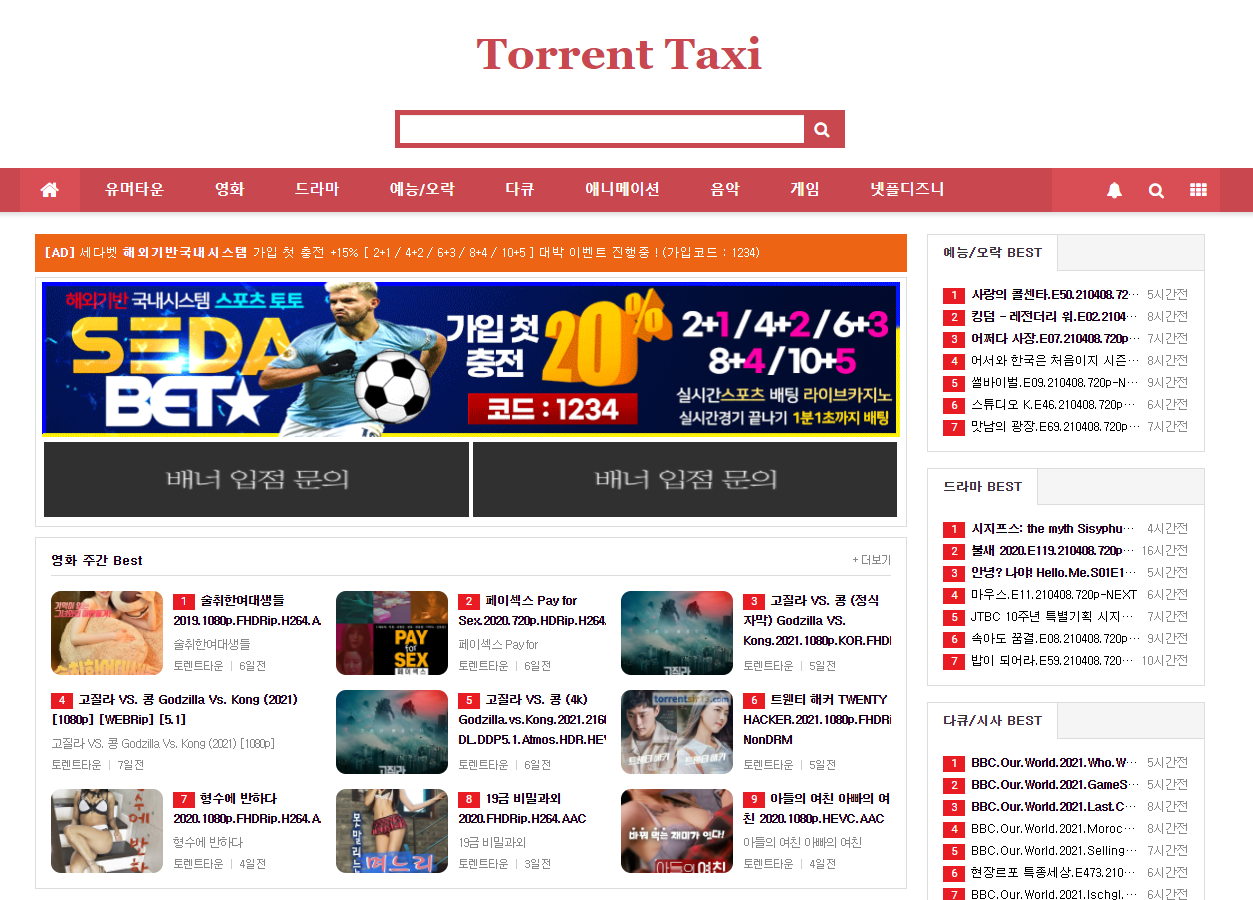
Task: Open 현장르포 특종세상.E473 entry
Action: click(1054, 873)
